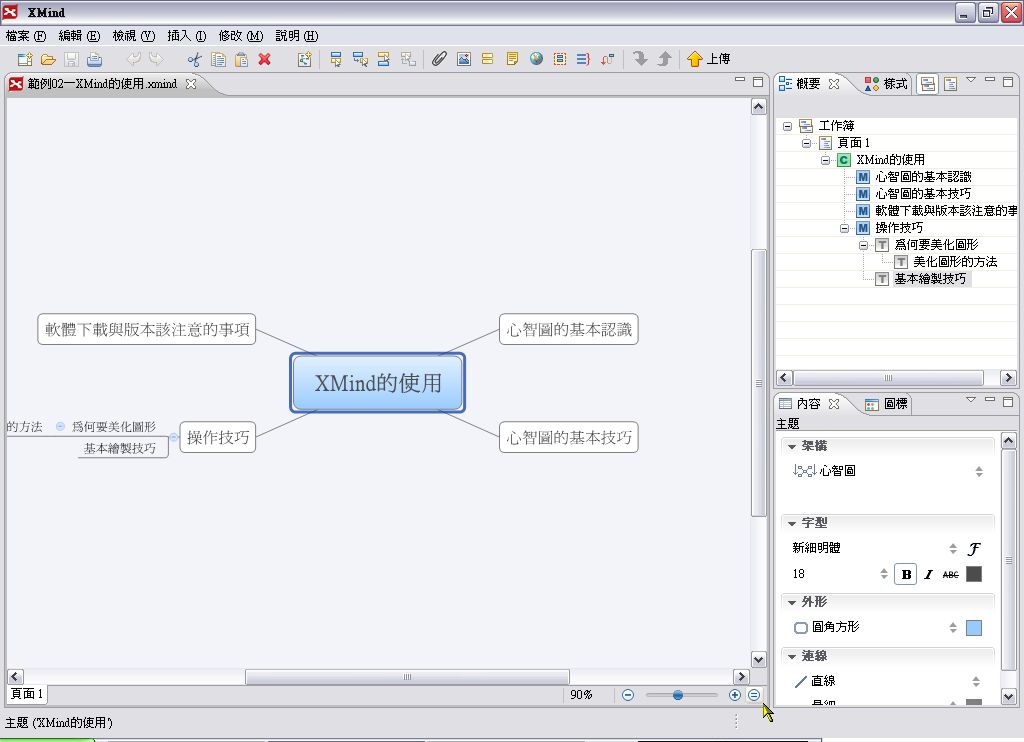Open the 檢視 menu
The image size is (1024, 742).
coord(134,36)
